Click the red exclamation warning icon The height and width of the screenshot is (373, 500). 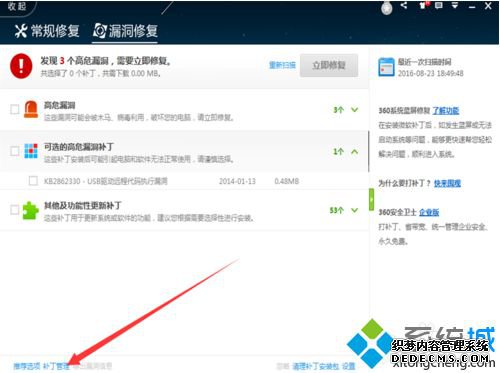21,66
